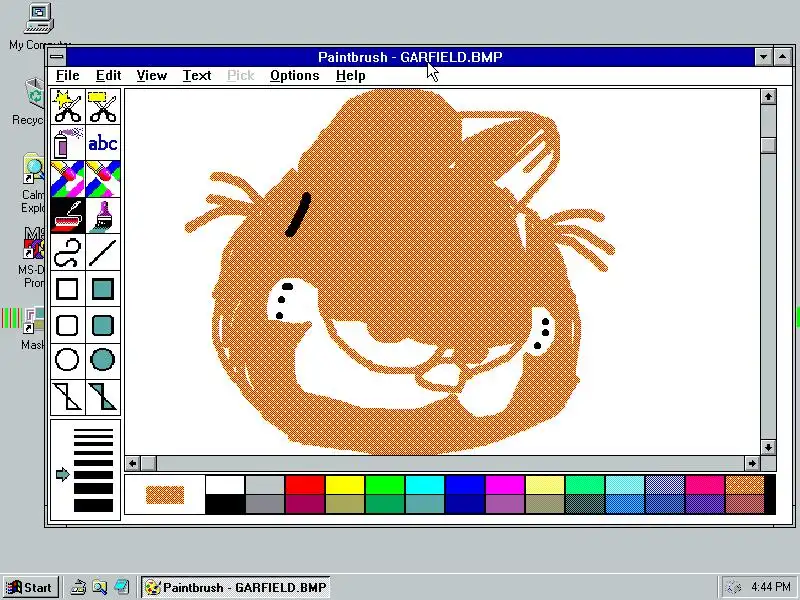Viewport: 800px width, 600px height.
Task: Click the vertical scrollbar thumb
Action: 768,145
